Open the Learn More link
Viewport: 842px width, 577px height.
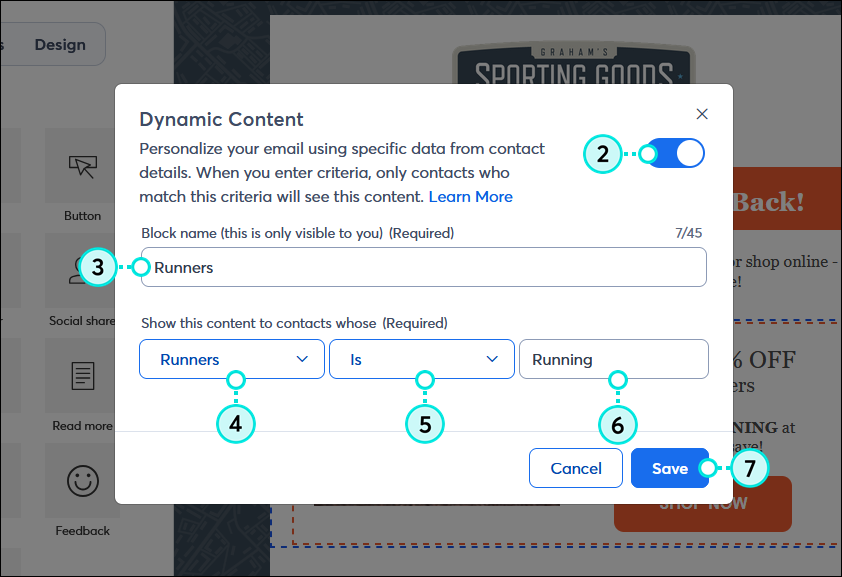point(470,196)
